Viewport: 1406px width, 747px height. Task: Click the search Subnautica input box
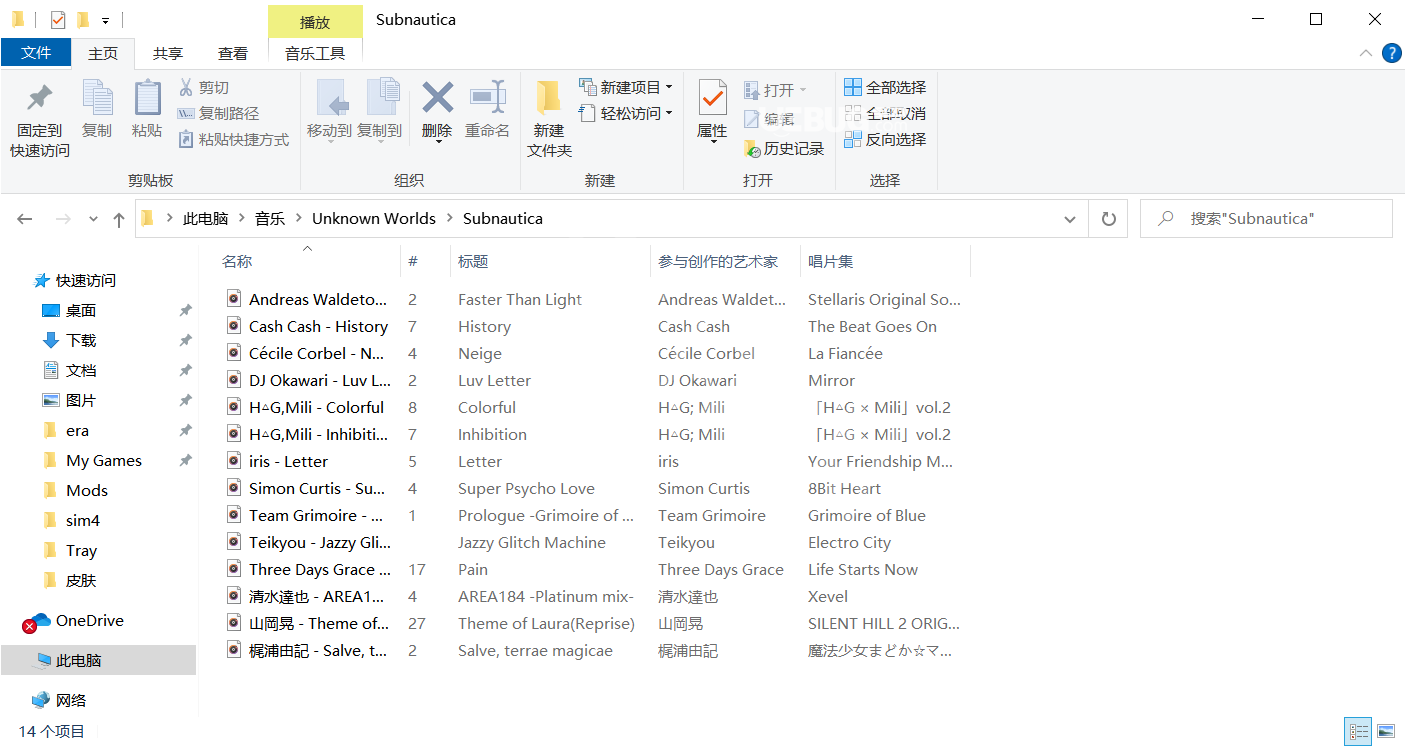tap(1266, 219)
